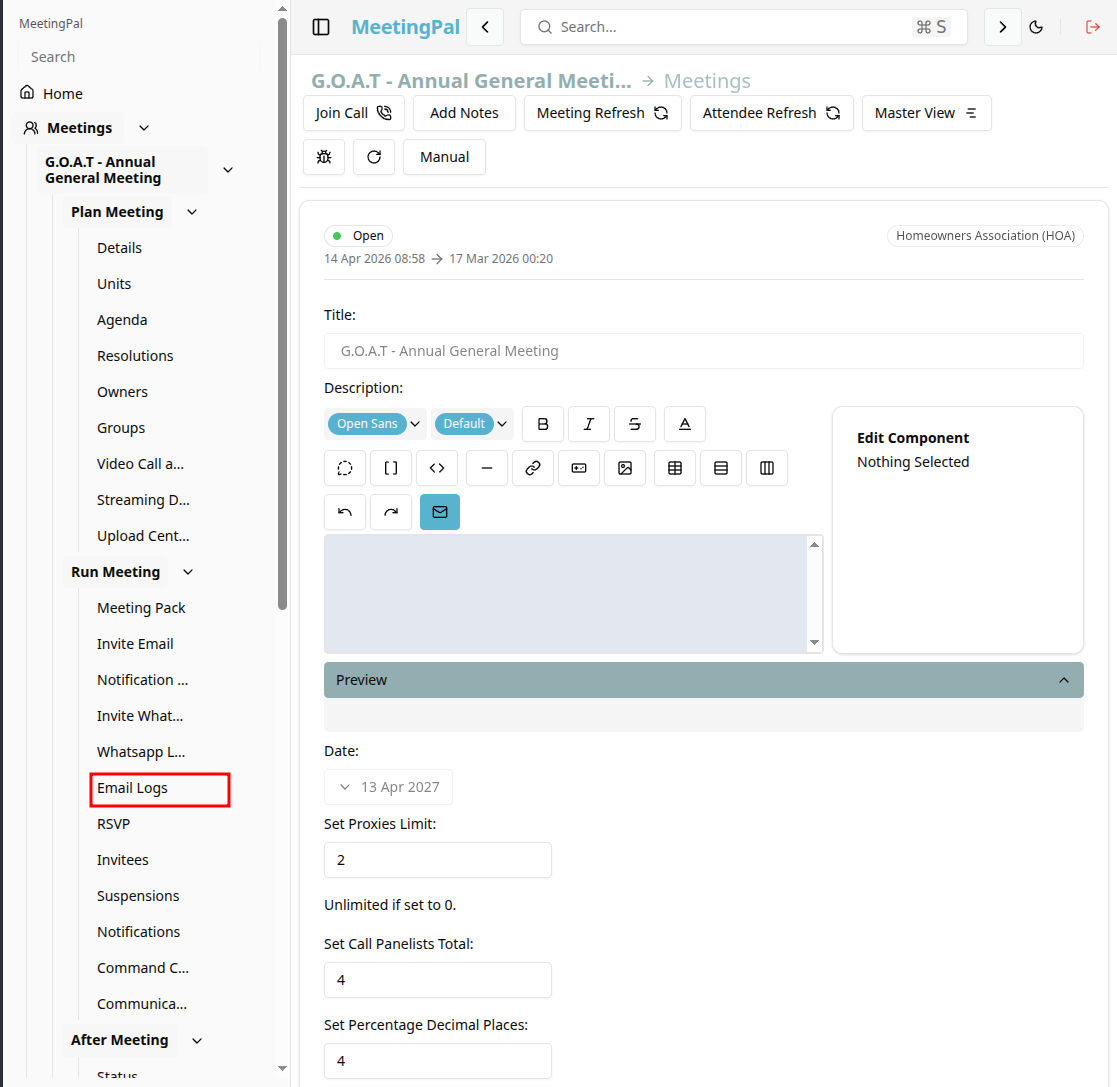Undo last editor change
The image size is (1117, 1087).
pos(345,512)
